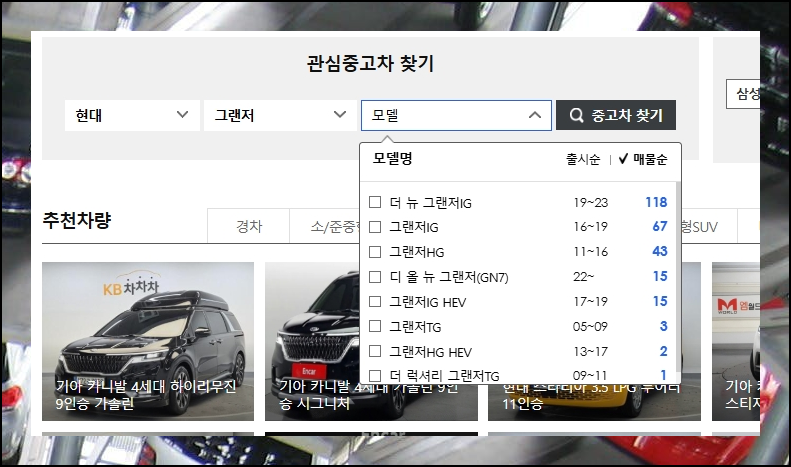Check the 그랜저HG 11~16 checkbox
Image resolution: width=791 pixels, height=467 pixels.
point(375,252)
